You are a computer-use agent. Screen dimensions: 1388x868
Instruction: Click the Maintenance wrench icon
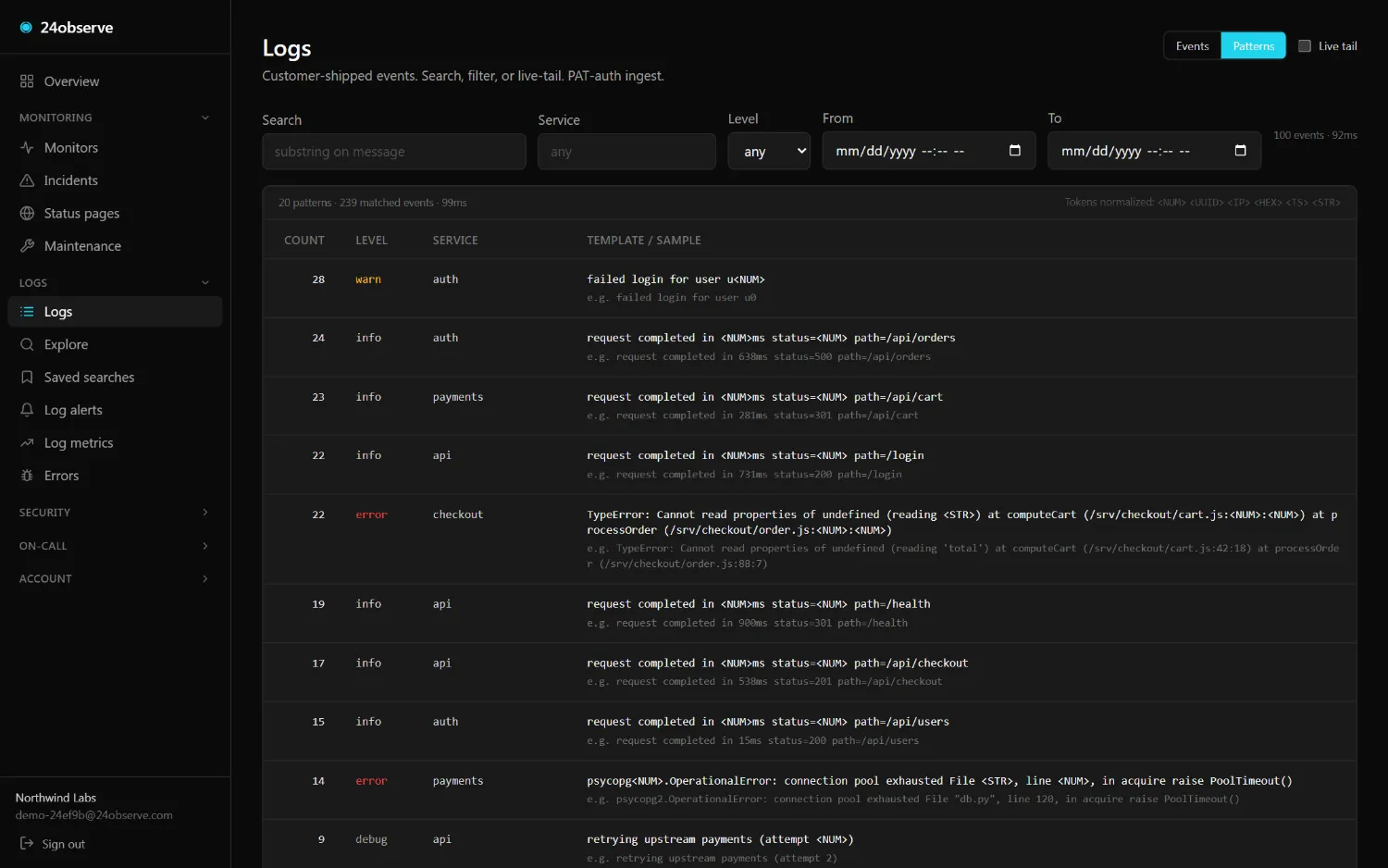(27, 246)
